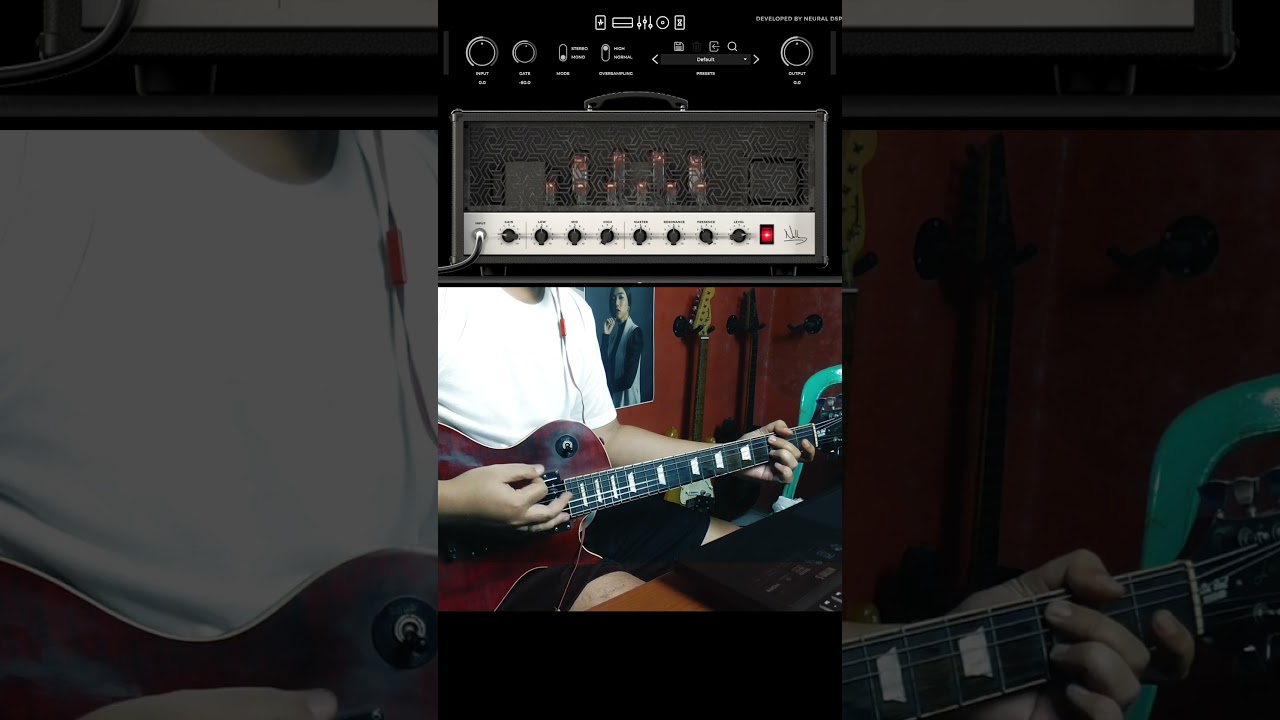
Task: Delete preset with trash icon
Action: click(697, 47)
